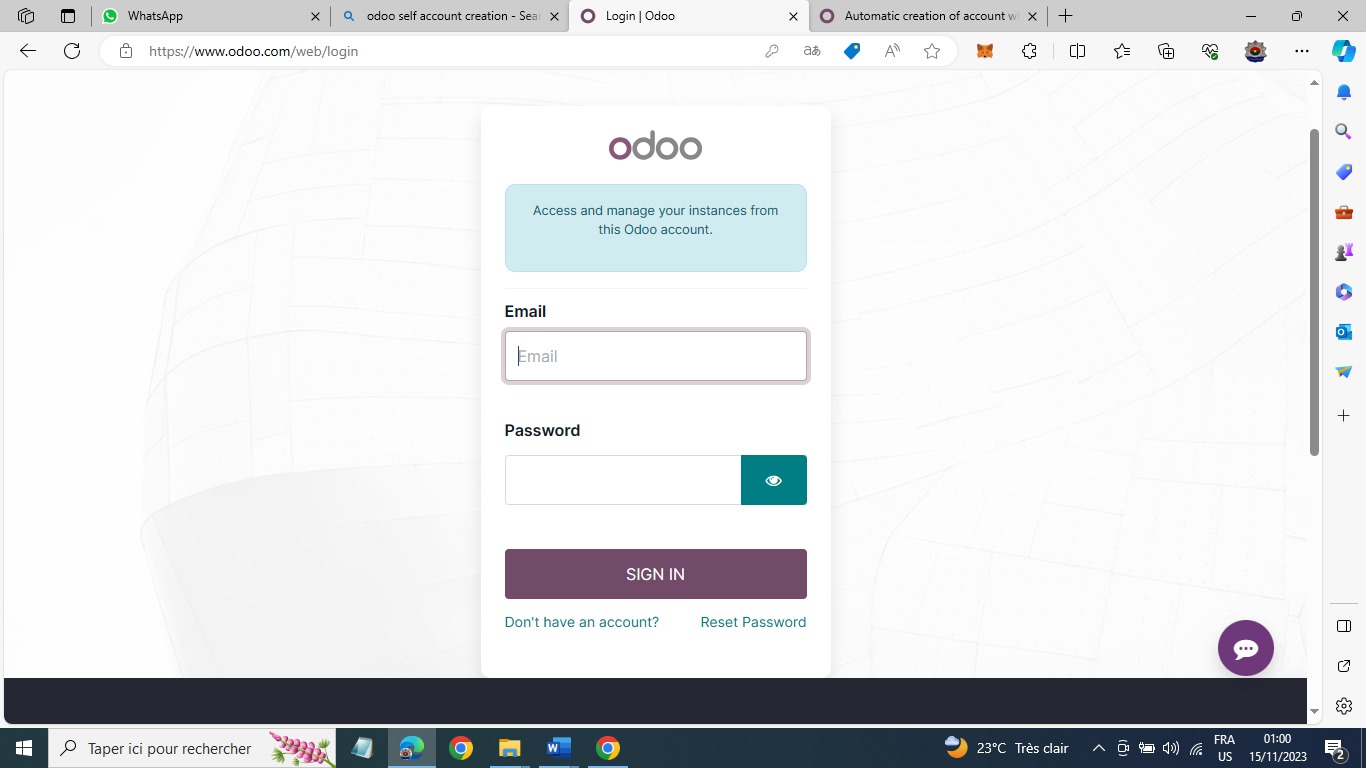The image size is (1366, 768).
Task: Open the Reset Password link
Action: pos(753,622)
